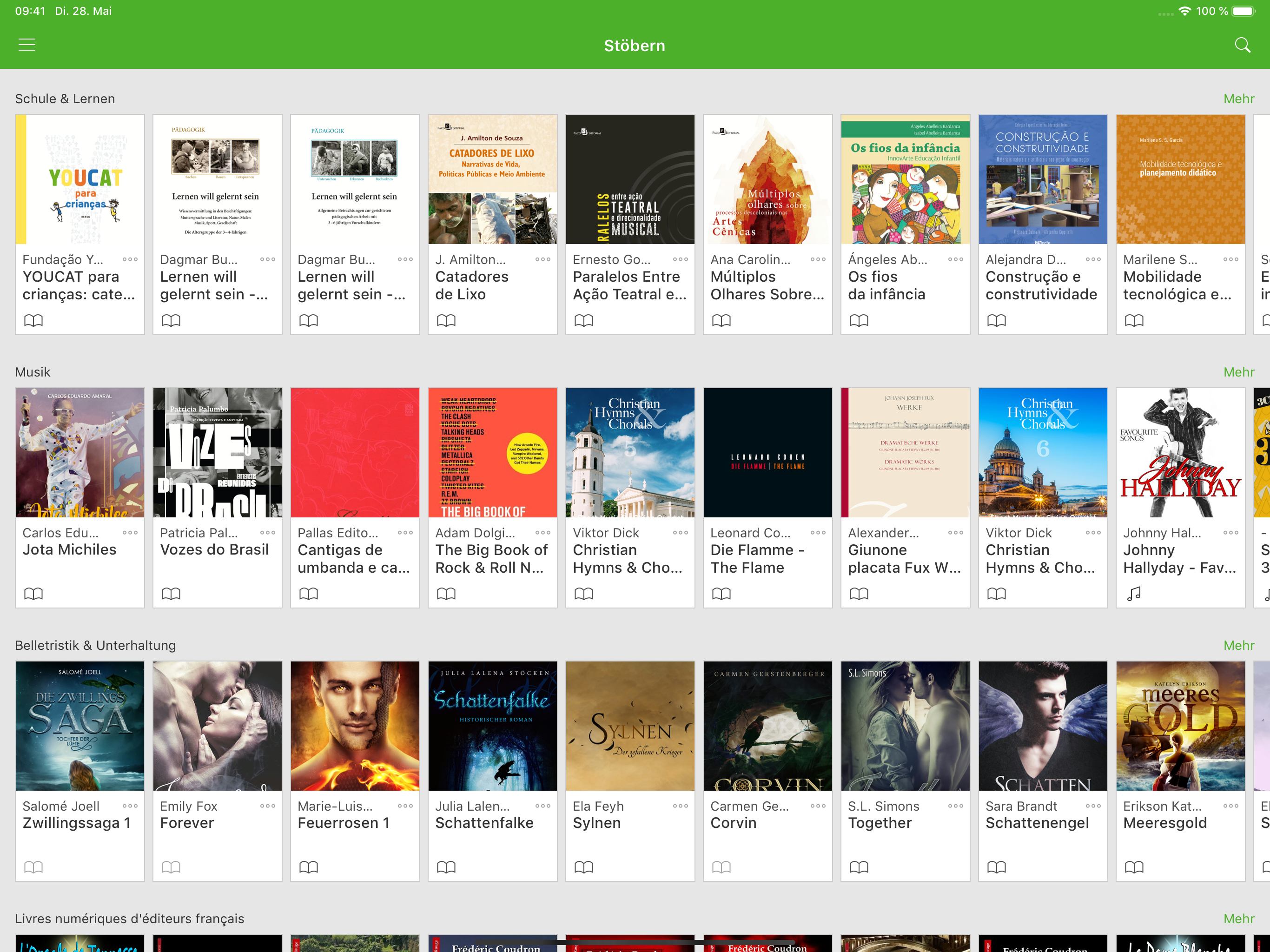The width and height of the screenshot is (1270, 952).
Task: Select title 'Giunone placata Fux W...'
Action: (x=904, y=559)
